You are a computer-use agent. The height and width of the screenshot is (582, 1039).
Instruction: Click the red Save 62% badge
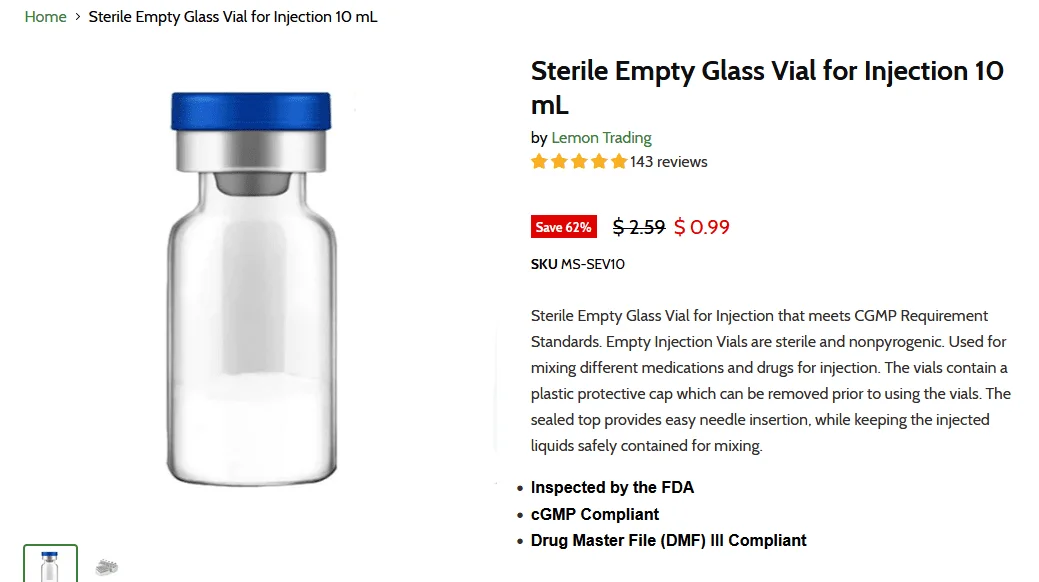coord(563,226)
